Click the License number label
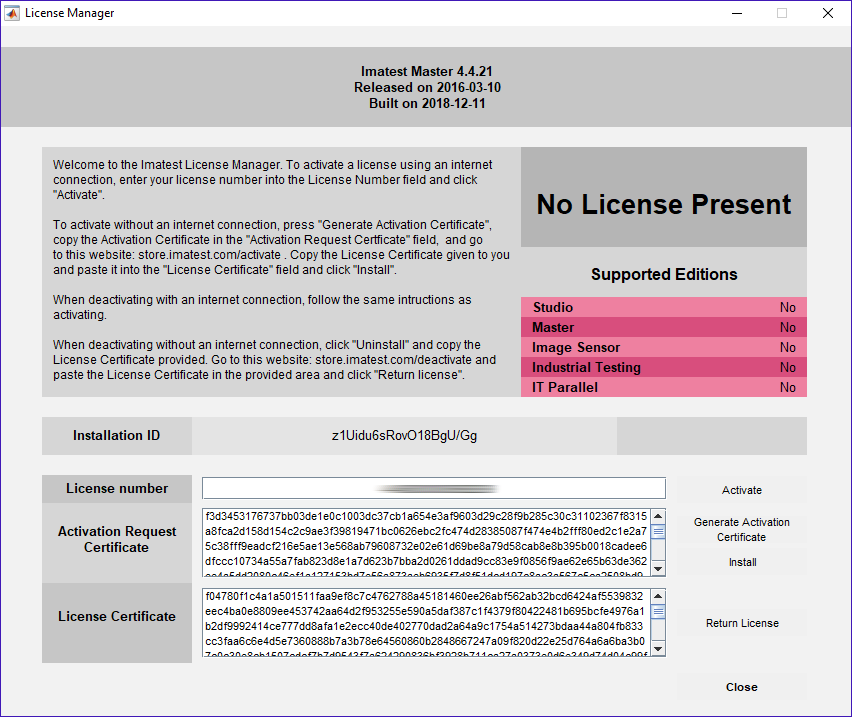 click(117, 488)
